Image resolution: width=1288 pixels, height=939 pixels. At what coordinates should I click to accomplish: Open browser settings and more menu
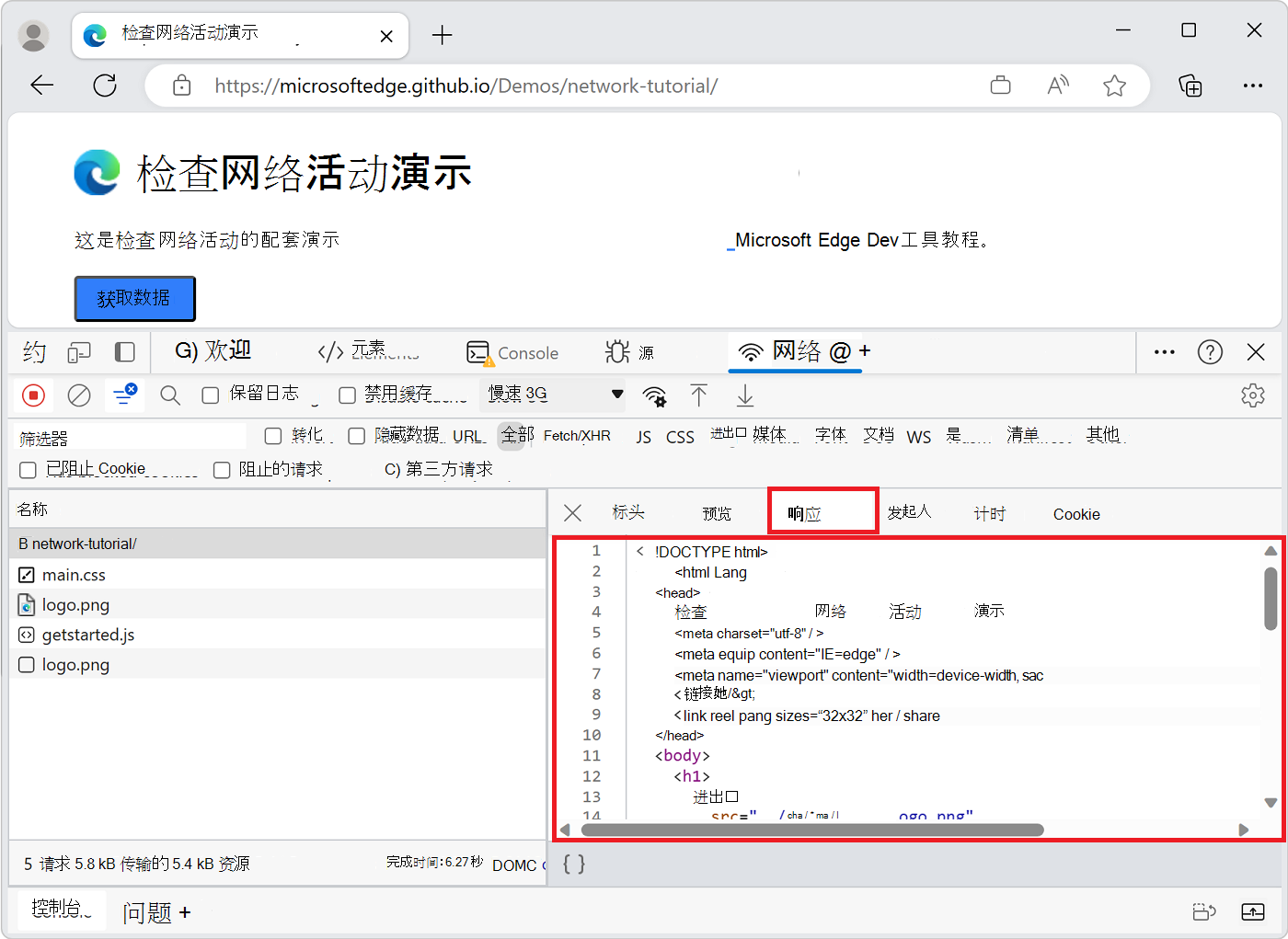1253,86
